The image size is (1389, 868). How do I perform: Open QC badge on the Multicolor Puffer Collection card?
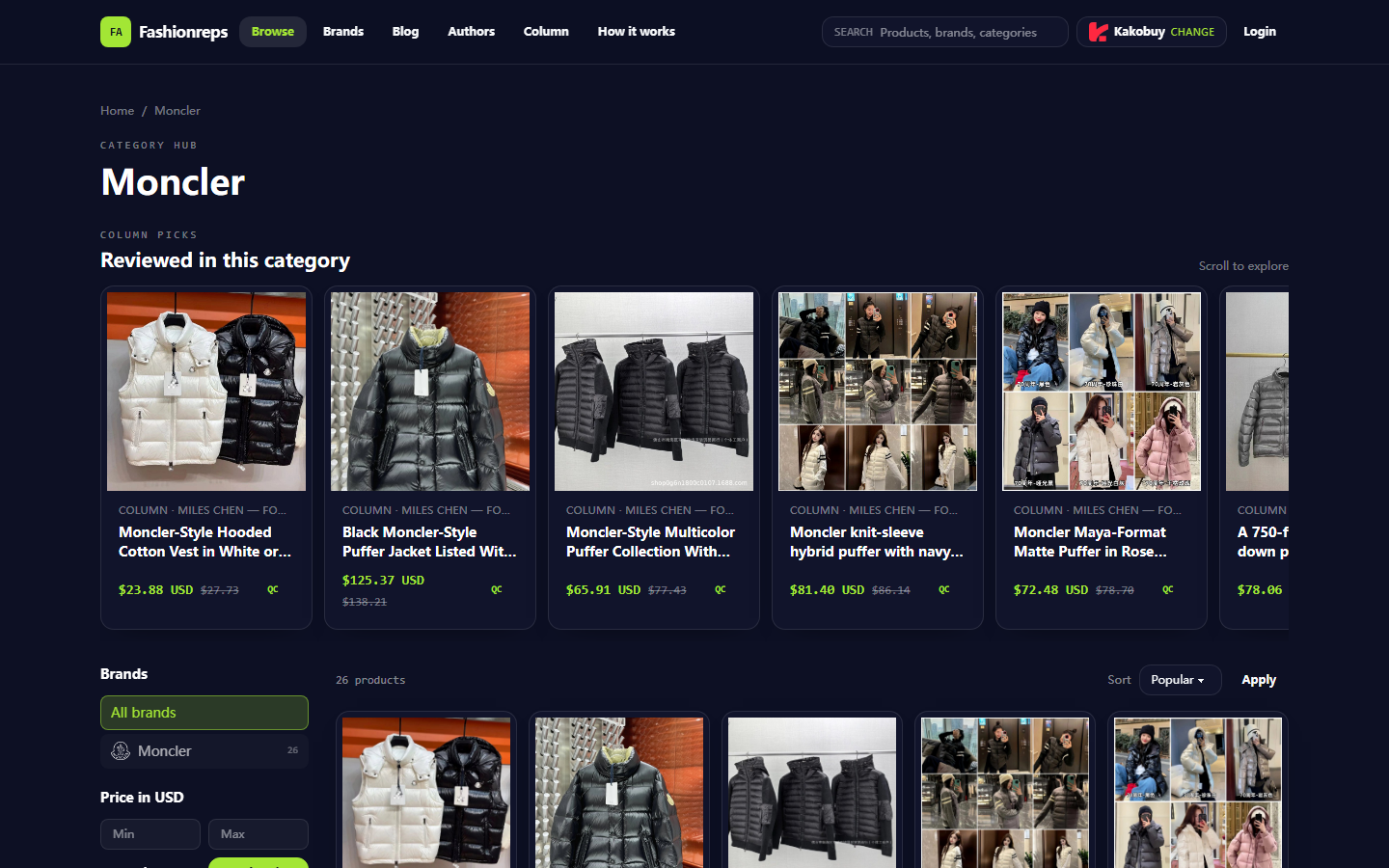(x=721, y=589)
